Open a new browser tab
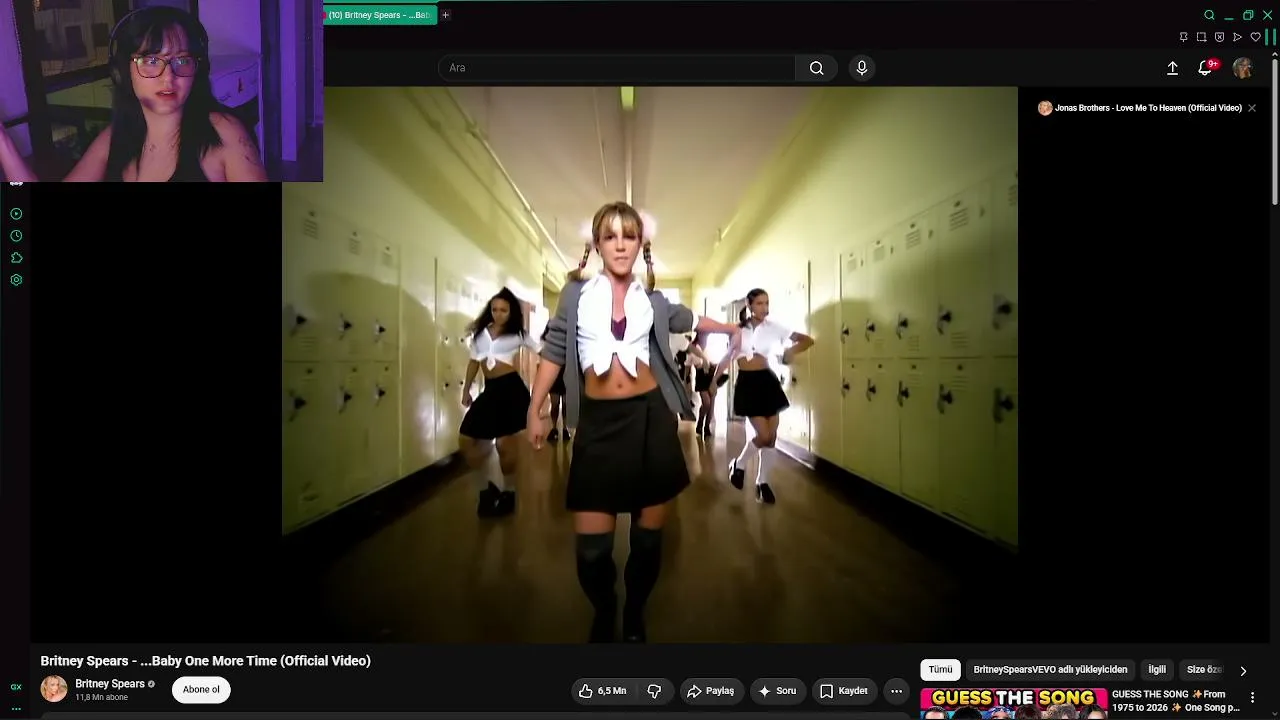The image size is (1280, 720). (x=445, y=15)
